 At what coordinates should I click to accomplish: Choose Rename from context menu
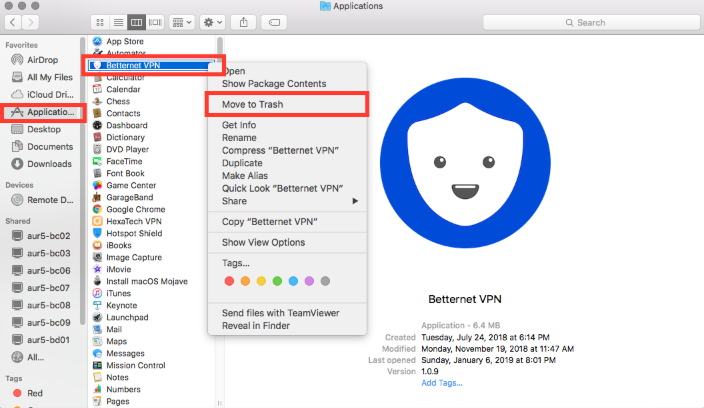(x=287, y=138)
